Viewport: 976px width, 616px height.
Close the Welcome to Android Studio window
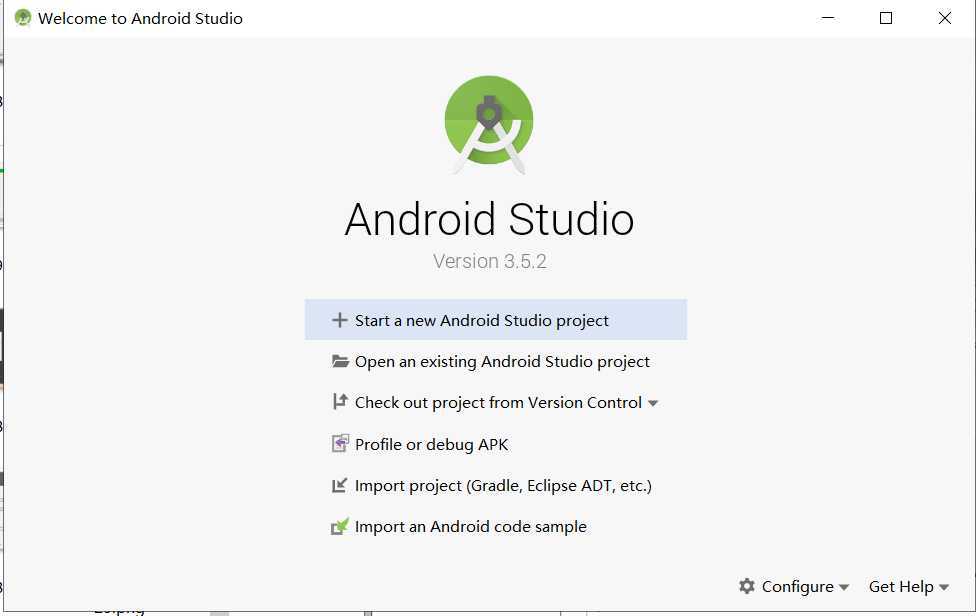pyautogui.click(x=944, y=18)
